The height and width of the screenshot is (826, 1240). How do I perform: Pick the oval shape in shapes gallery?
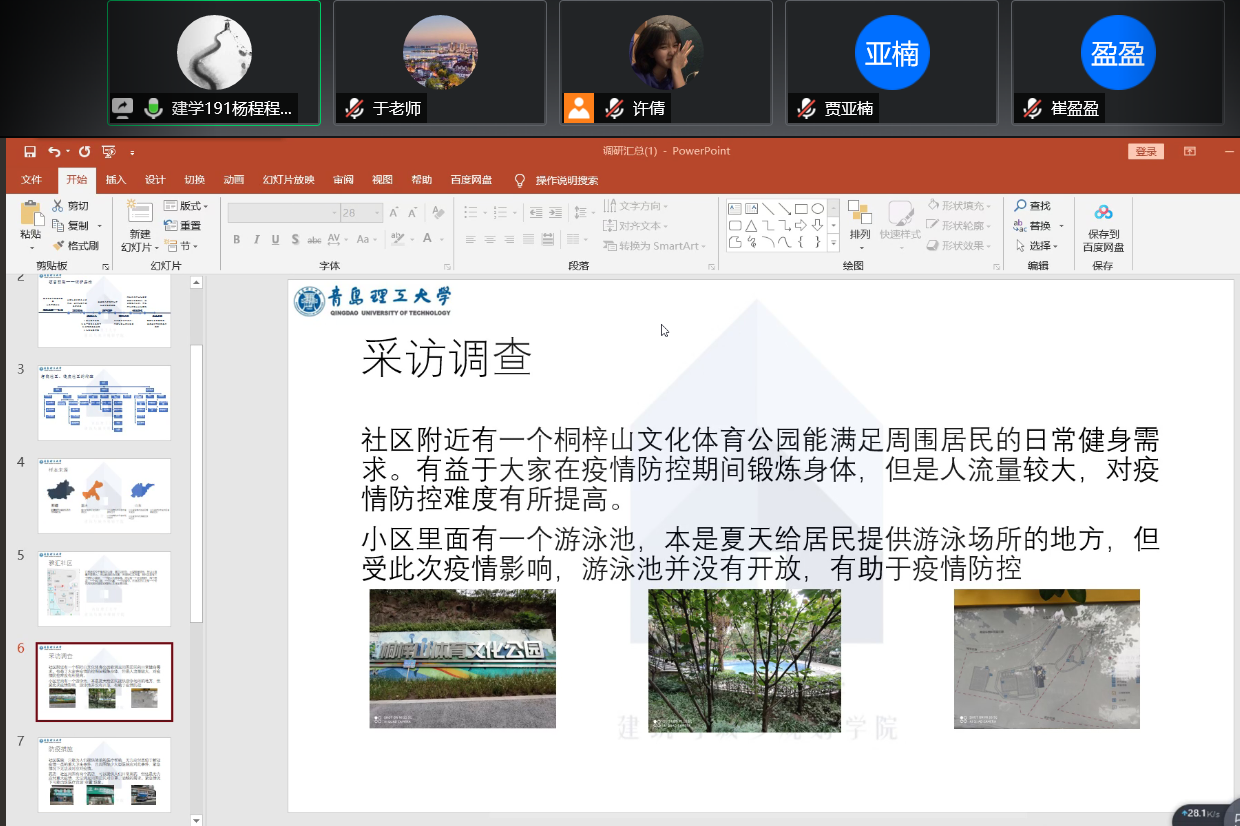pyautogui.click(x=817, y=208)
